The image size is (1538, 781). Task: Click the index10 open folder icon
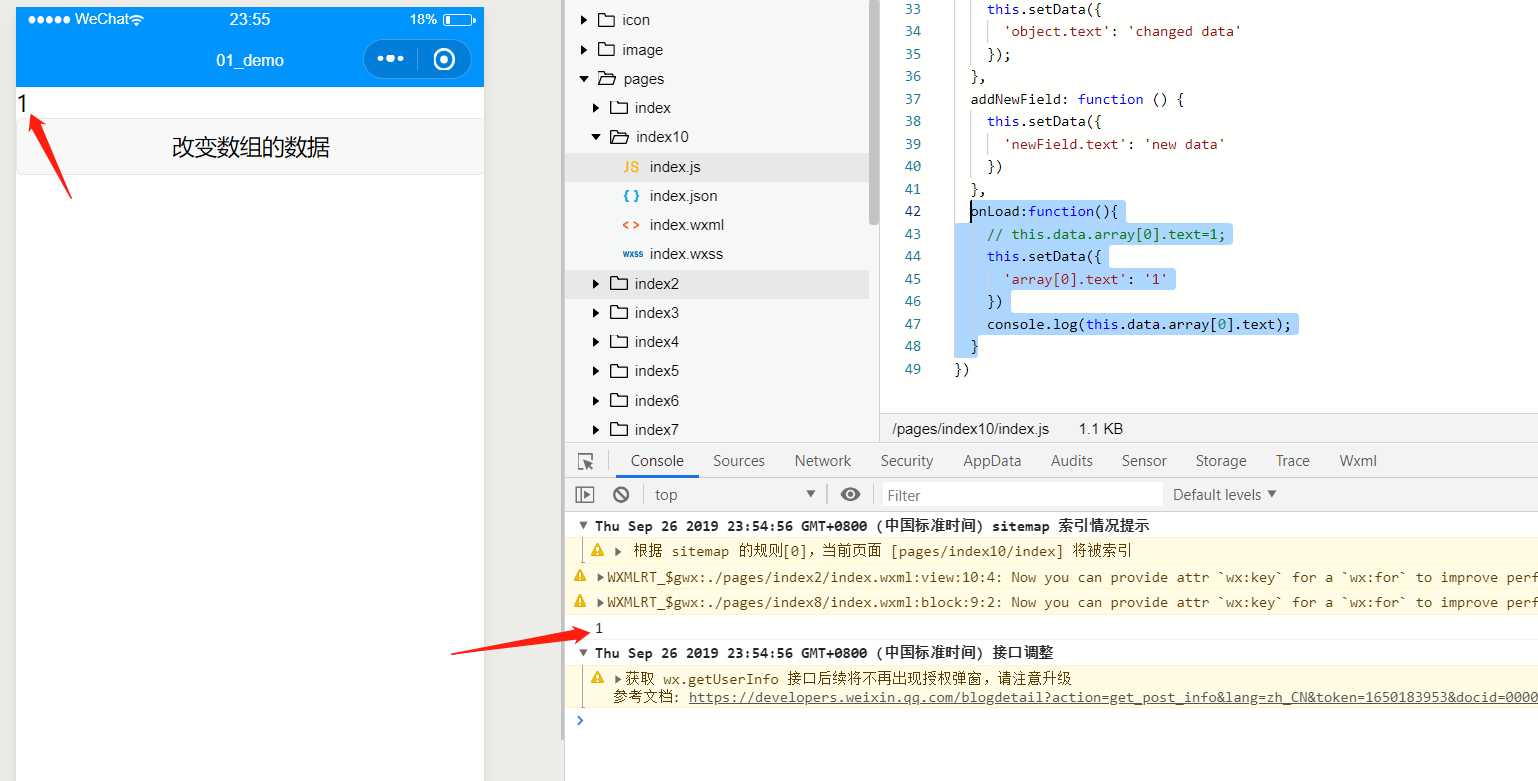point(619,137)
